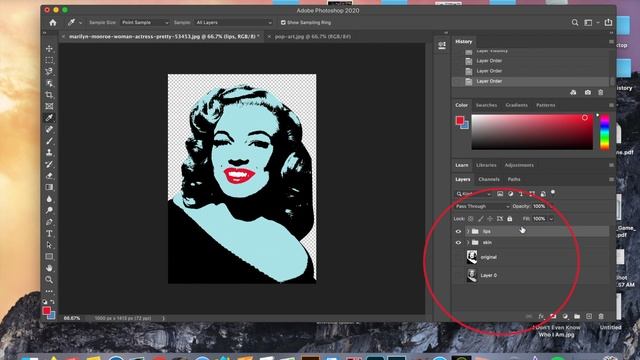The width and height of the screenshot is (640, 360).
Task: Hide the lips group layer
Action: point(458,231)
